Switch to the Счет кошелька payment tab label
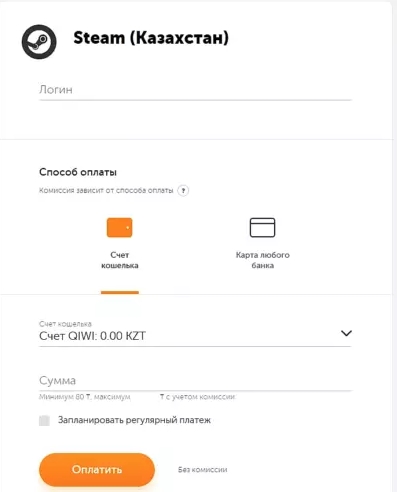Screen dimensions: 397x492 pyautogui.click(x=120, y=260)
